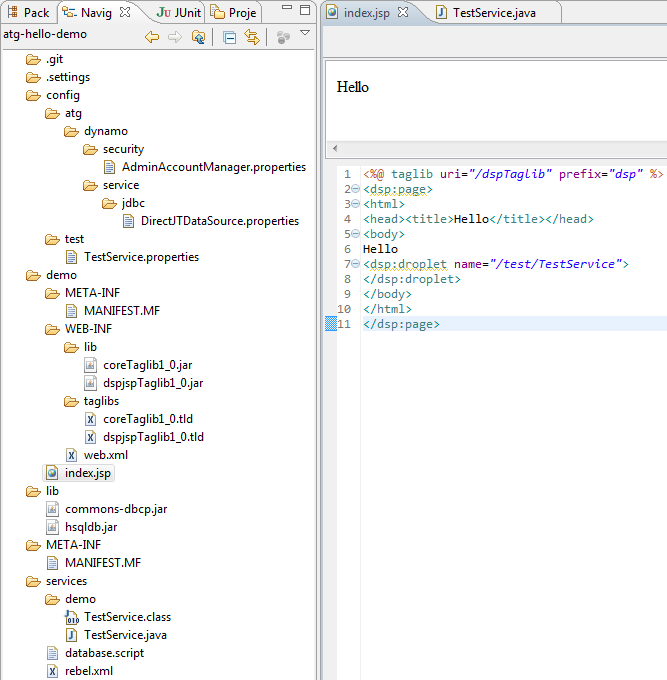Click the Hello text in preview pane
The width and height of the screenshot is (667, 680).
tap(353, 87)
